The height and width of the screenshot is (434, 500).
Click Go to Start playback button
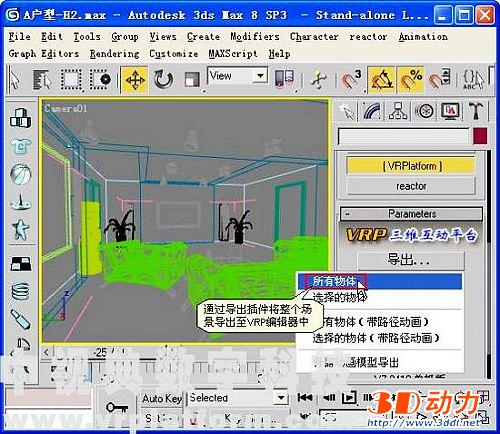click(305, 397)
